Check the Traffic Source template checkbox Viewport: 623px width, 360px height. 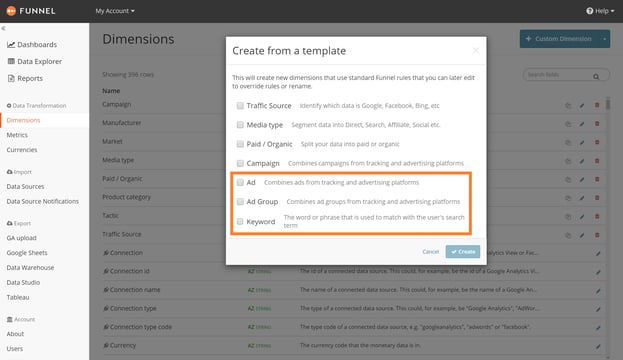point(240,106)
